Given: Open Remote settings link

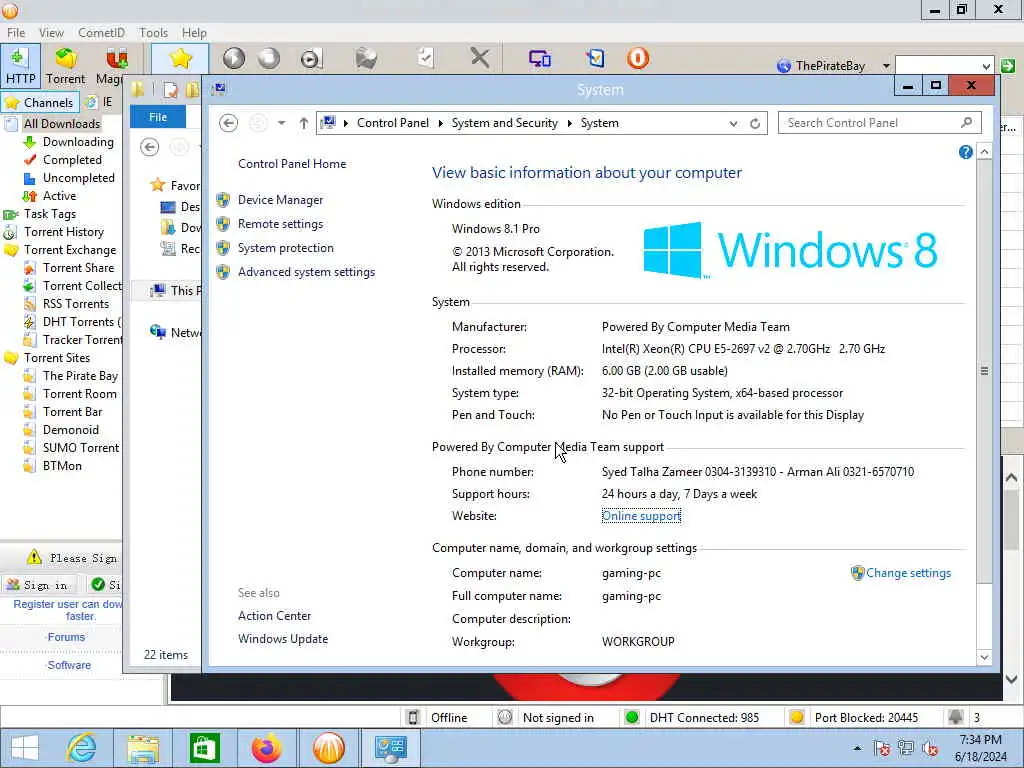Looking at the screenshot, I should [x=280, y=224].
